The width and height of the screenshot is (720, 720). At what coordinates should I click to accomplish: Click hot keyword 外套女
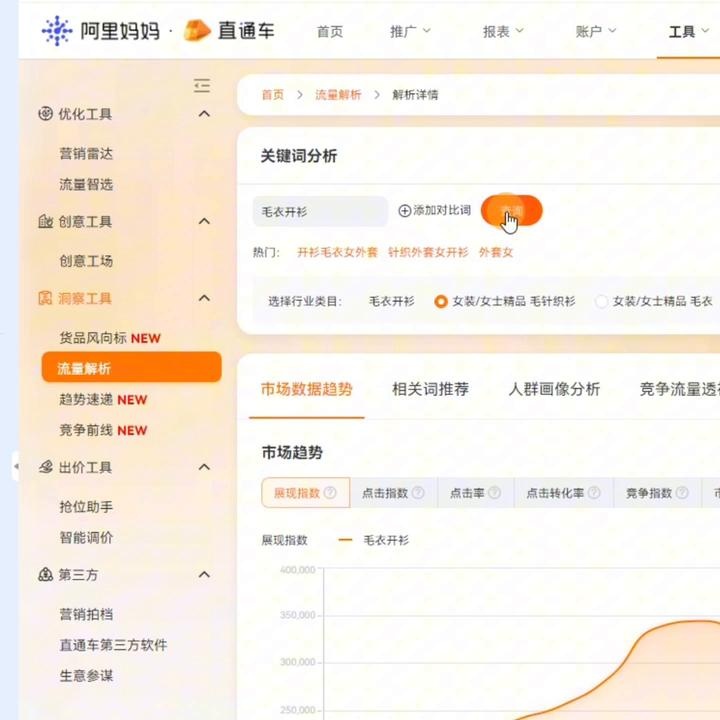[x=495, y=252]
